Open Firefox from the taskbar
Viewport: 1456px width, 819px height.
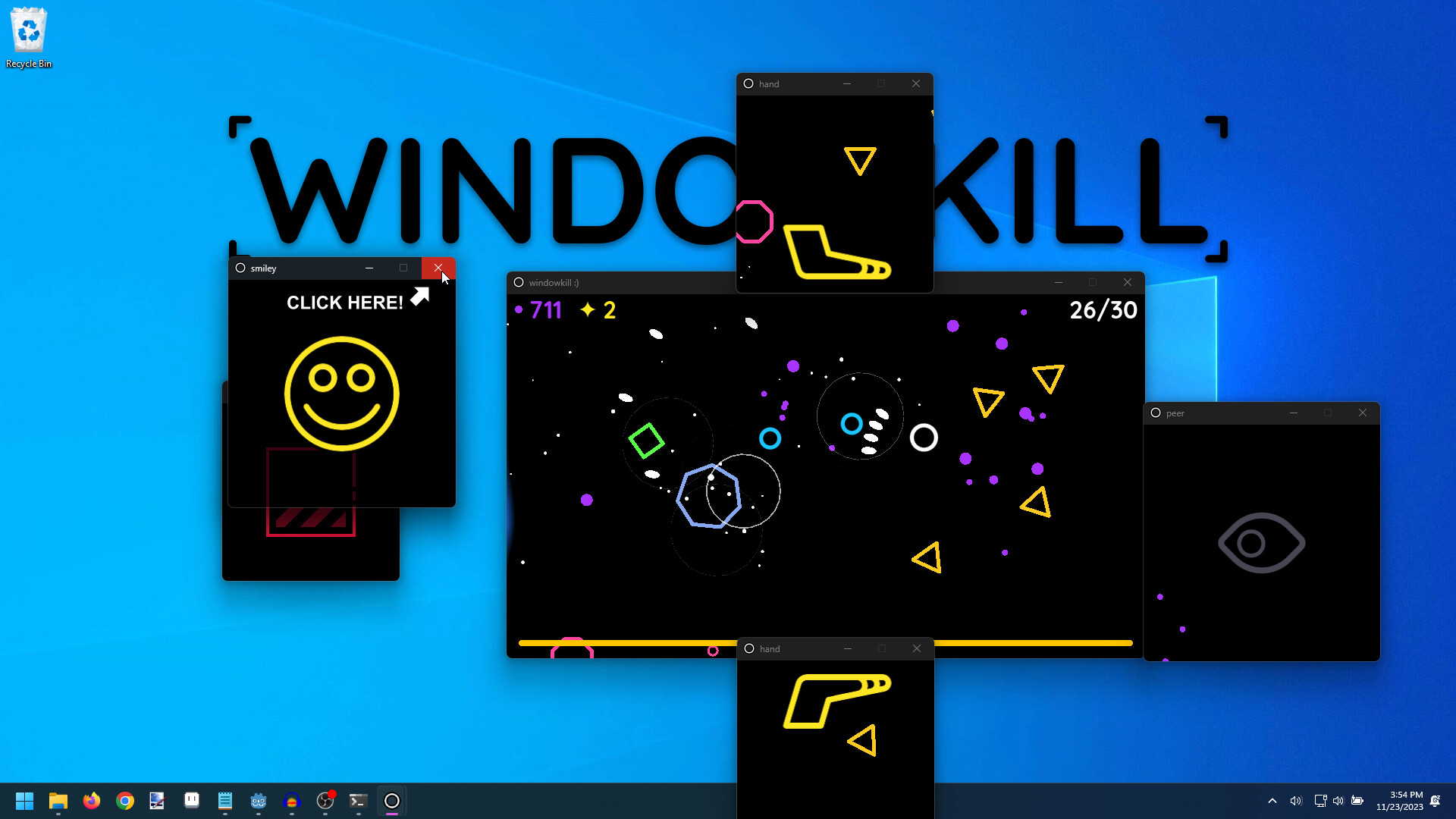(x=91, y=801)
